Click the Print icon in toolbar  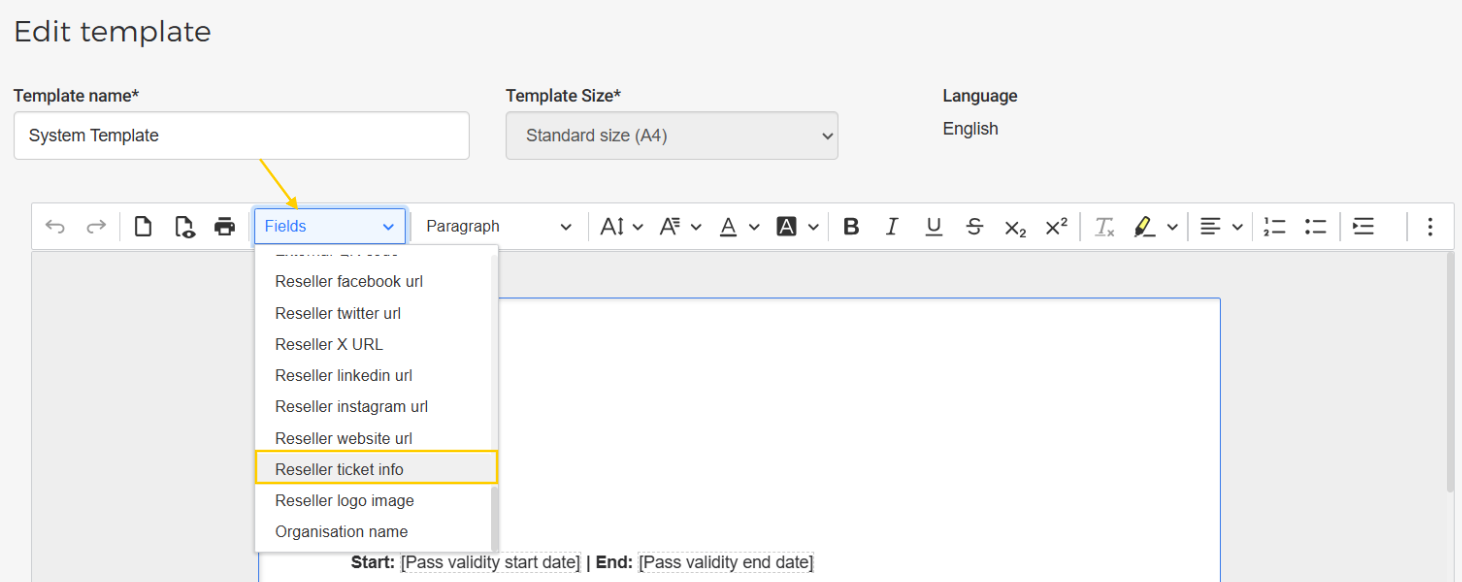(x=225, y=227)
